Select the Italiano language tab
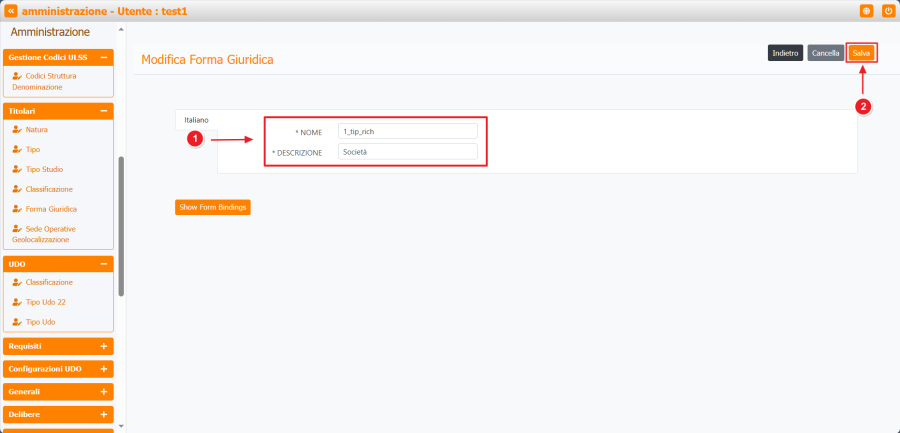The image size is (900, 433). pyautogui.click(x=196, y=120)
